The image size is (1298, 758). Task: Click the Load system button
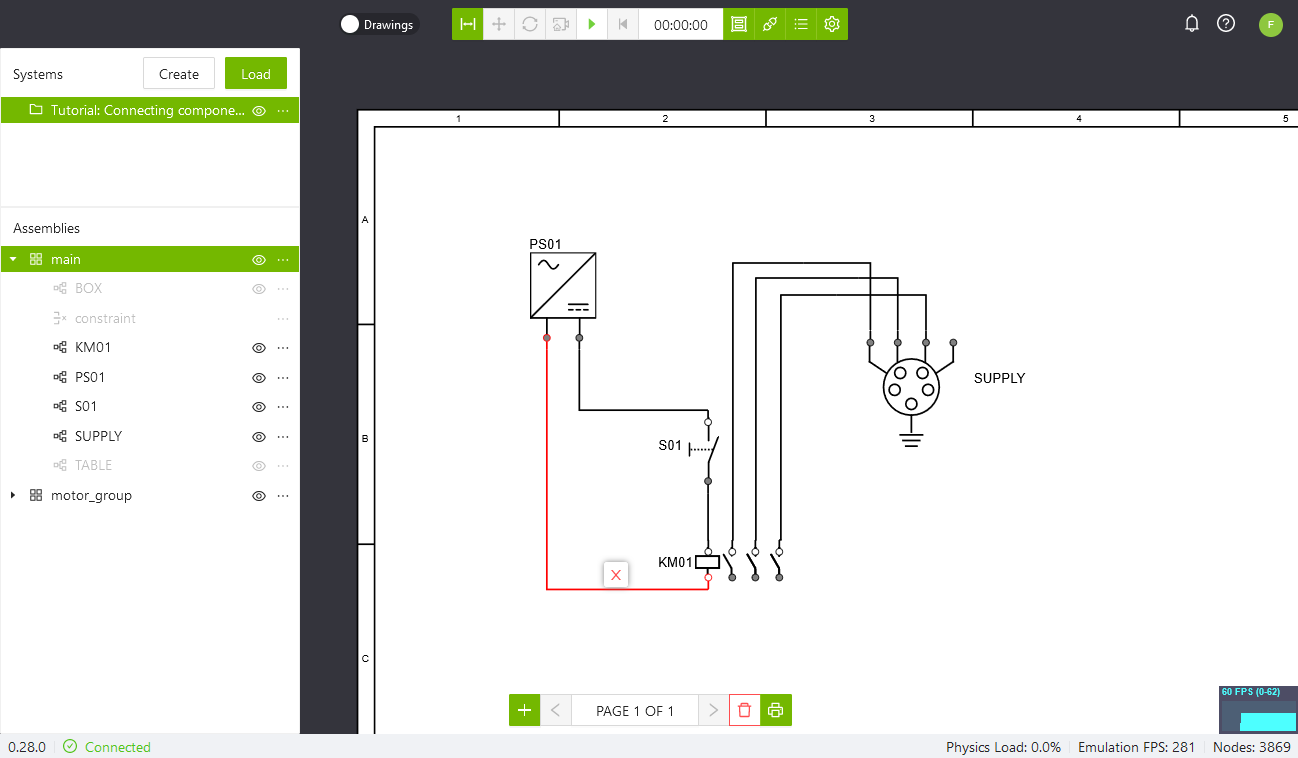pos(255,74)
